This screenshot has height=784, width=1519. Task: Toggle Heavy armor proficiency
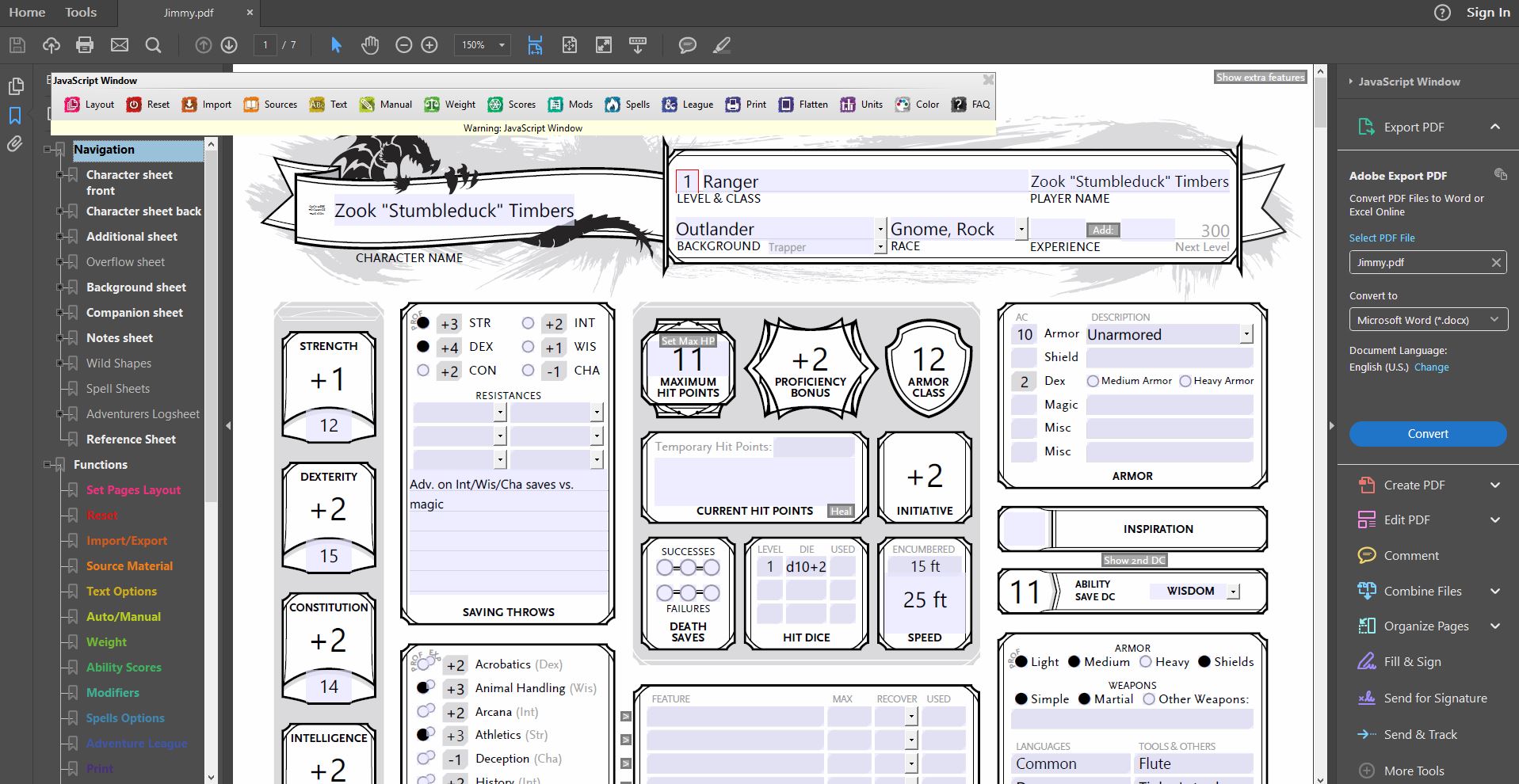pos(1146,661)
